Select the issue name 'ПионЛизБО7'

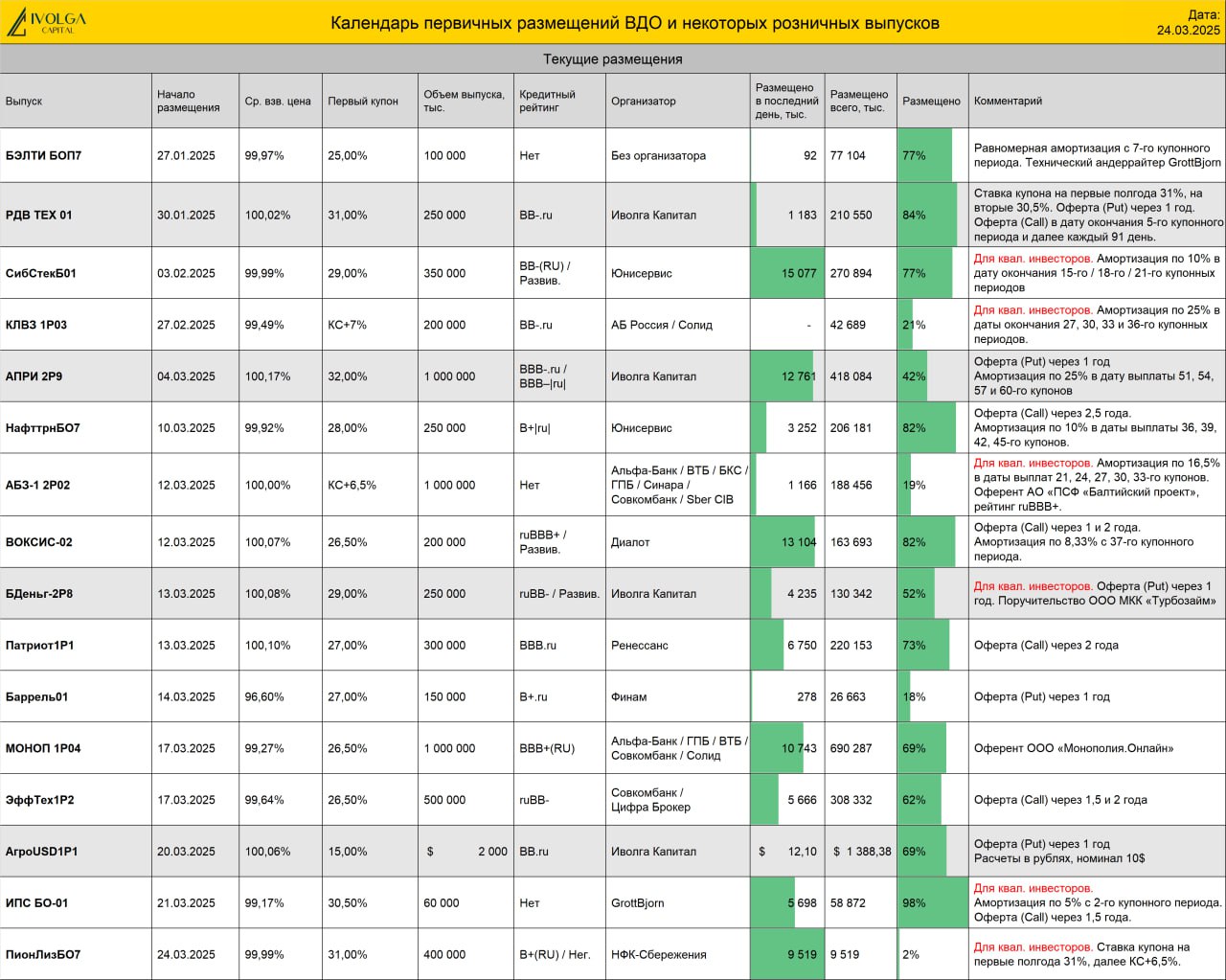pos(43,955)
